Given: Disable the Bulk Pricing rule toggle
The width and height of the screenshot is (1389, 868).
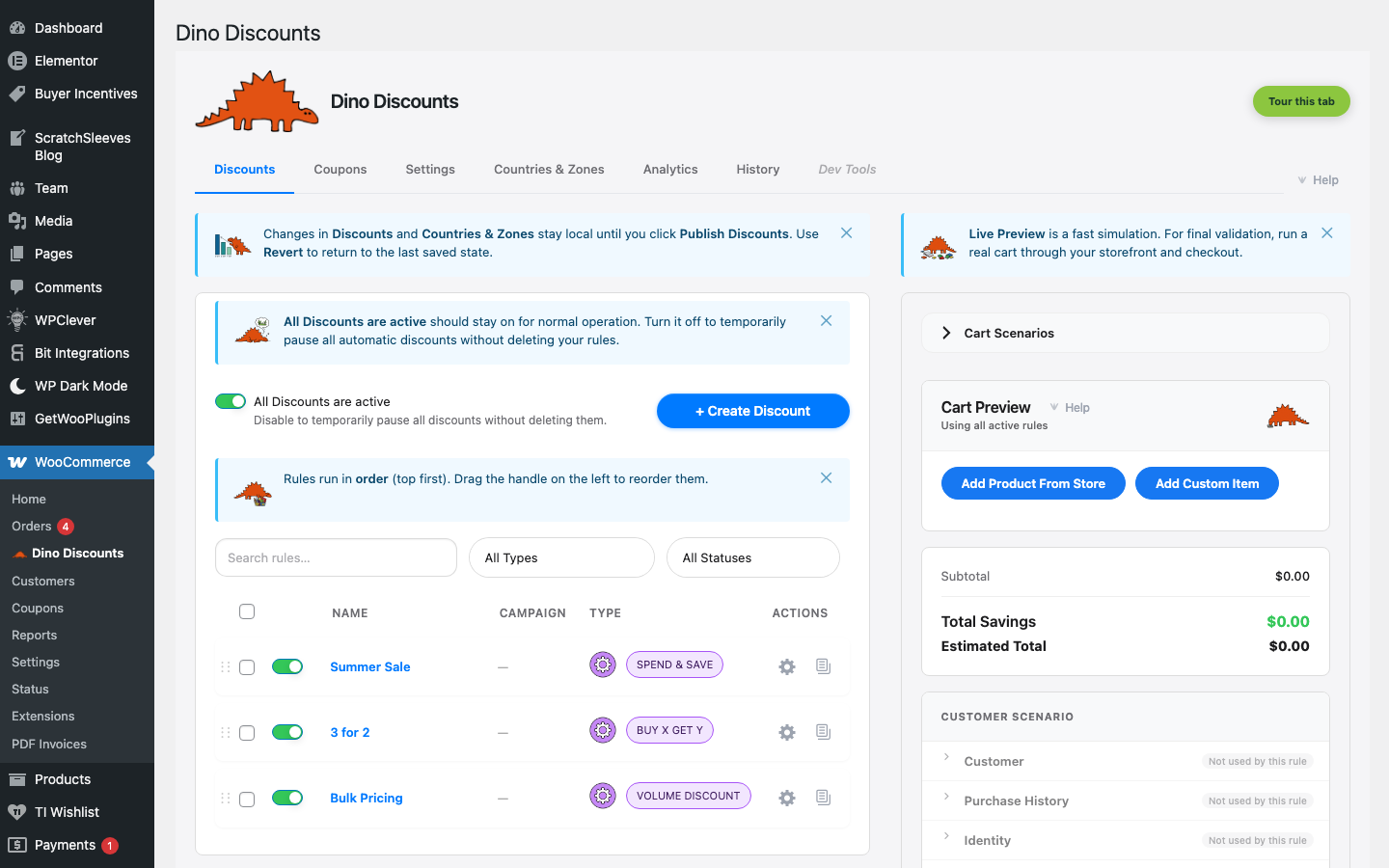Looking at the screenshot, I should [287, 798].
